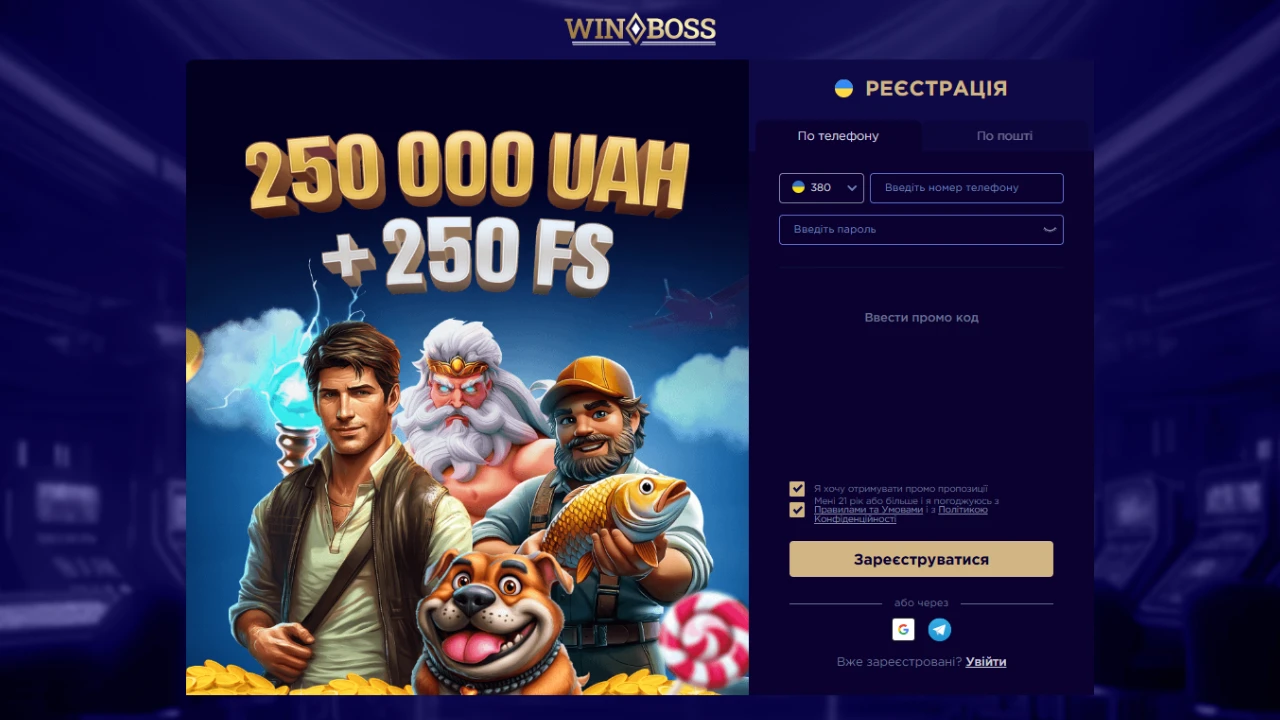Viewport: 1280px width, 720px height.
Task: Click the WinBoss logo at top
Action: (640, 29)
